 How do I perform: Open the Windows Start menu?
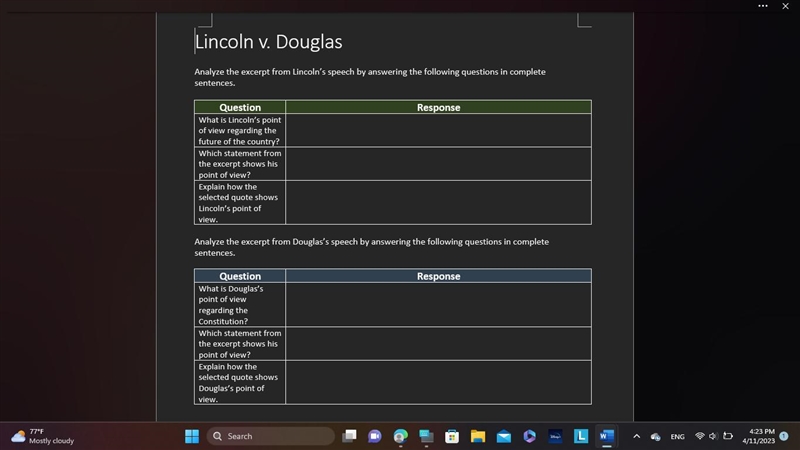click(192, 436)
